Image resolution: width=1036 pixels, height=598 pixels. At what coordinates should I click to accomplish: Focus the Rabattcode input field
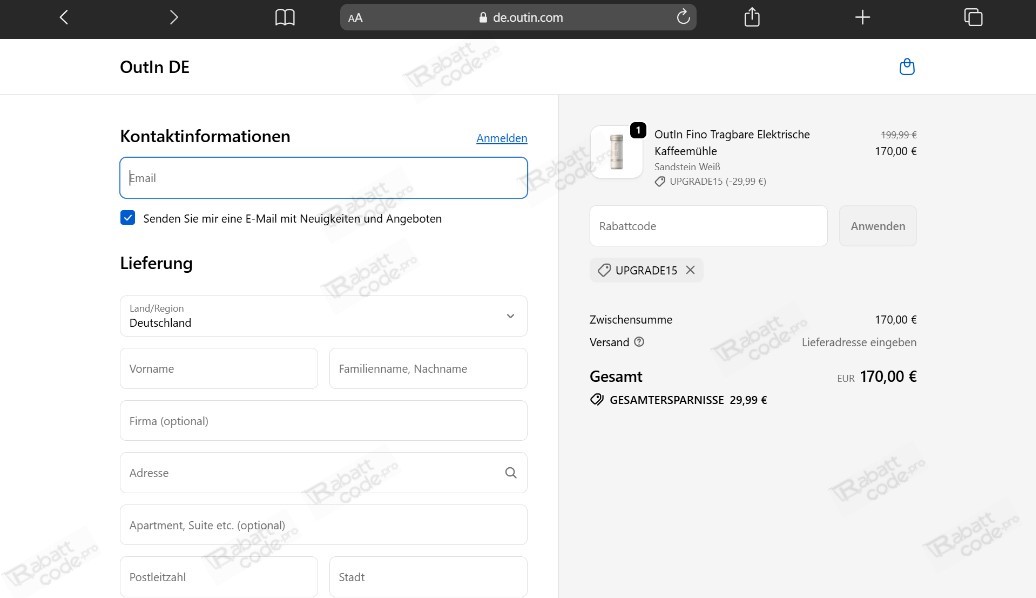click(x=708, y=226)
